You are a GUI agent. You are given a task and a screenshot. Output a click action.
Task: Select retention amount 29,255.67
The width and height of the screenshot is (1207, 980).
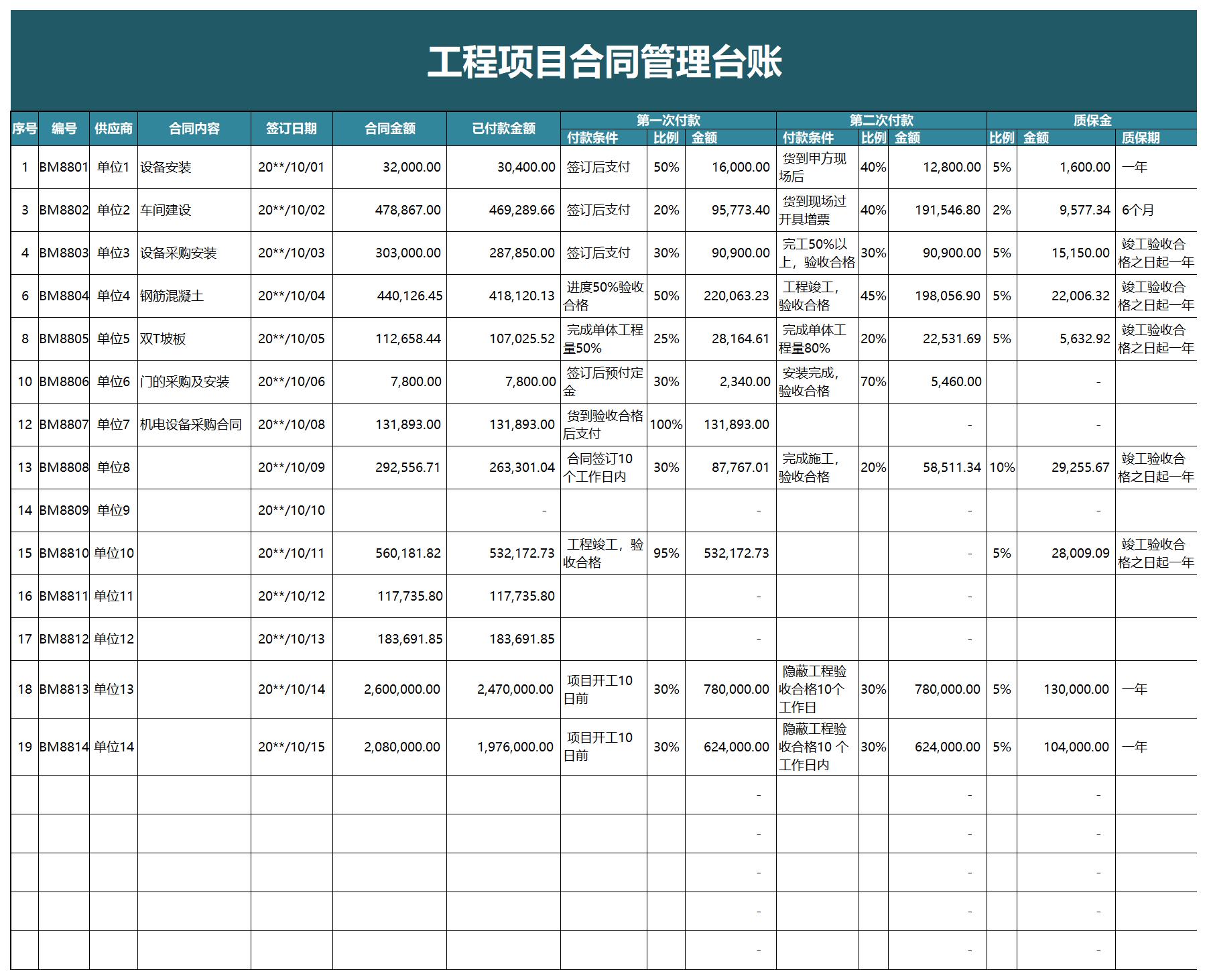coord(1066,467)
